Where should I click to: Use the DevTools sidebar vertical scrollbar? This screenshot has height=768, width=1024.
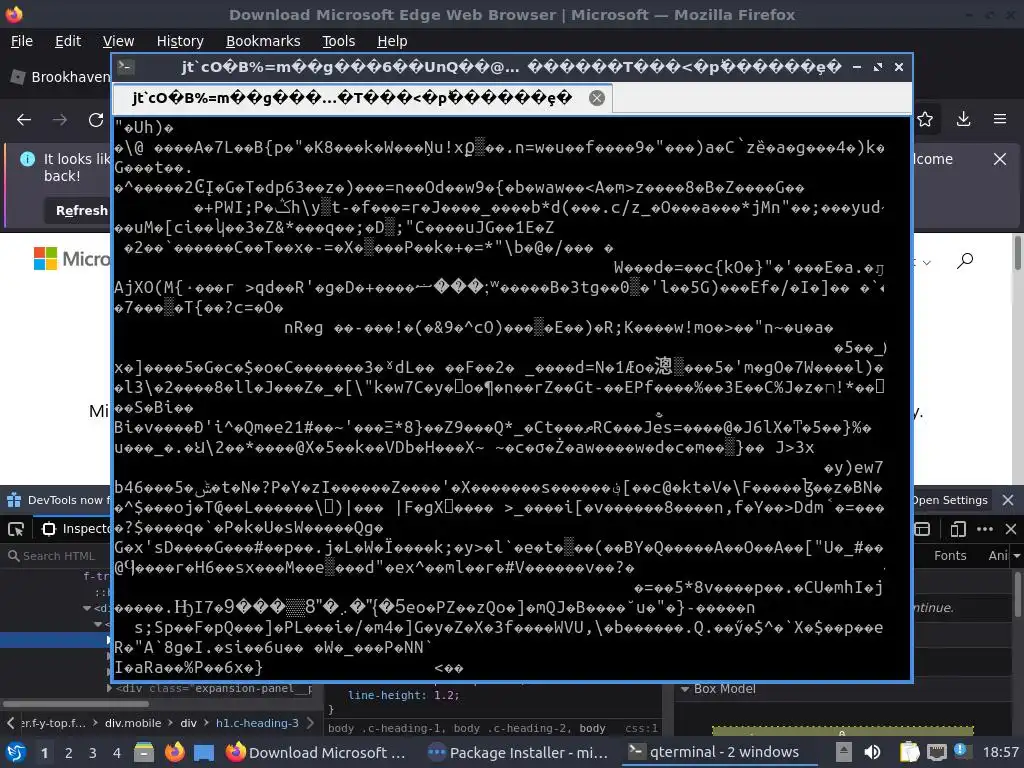1017,594
